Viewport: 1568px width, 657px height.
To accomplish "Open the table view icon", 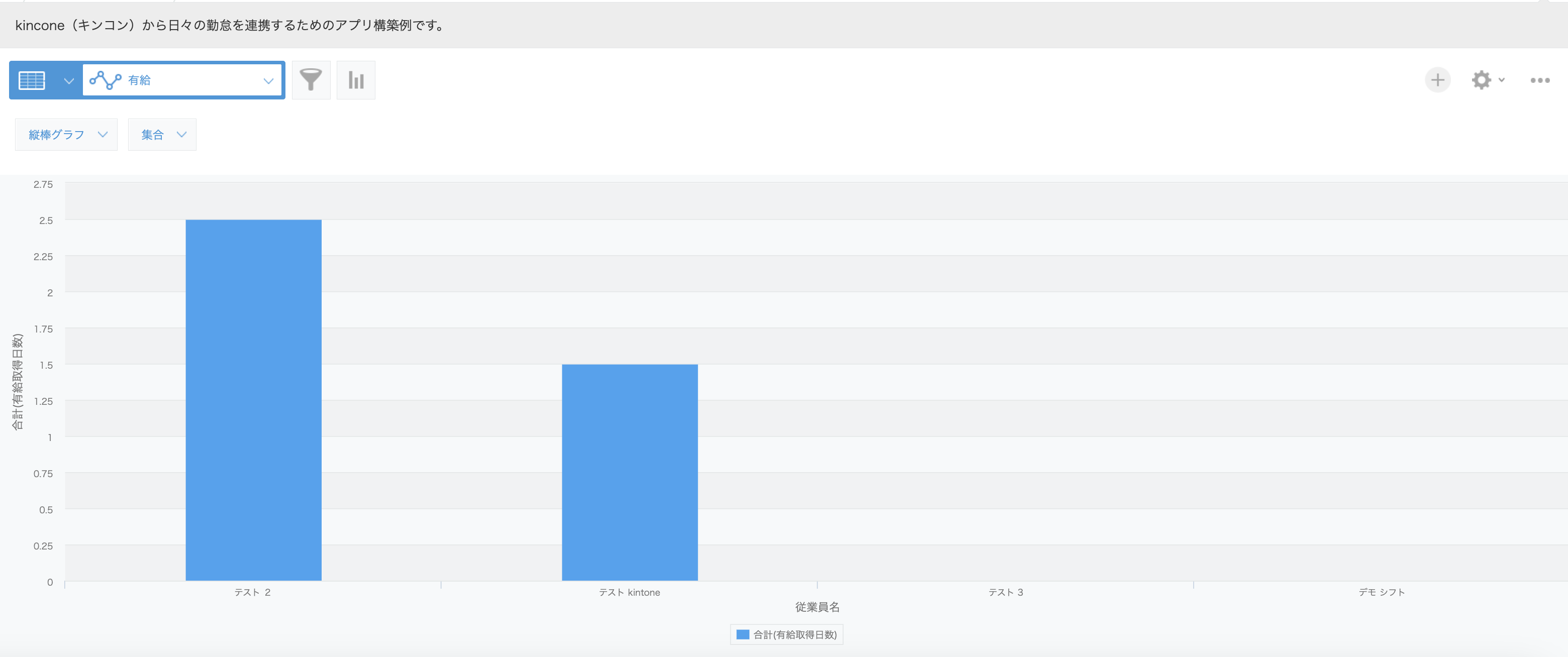I will pyautogui.click(x=32, y=80).
